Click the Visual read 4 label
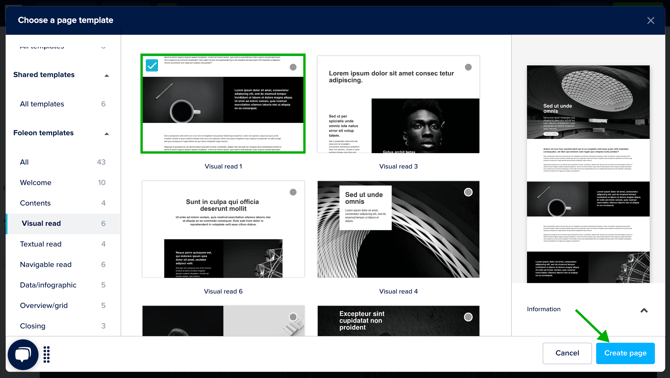The height and width of the screenshot is (378, 670). pos(398,291)
